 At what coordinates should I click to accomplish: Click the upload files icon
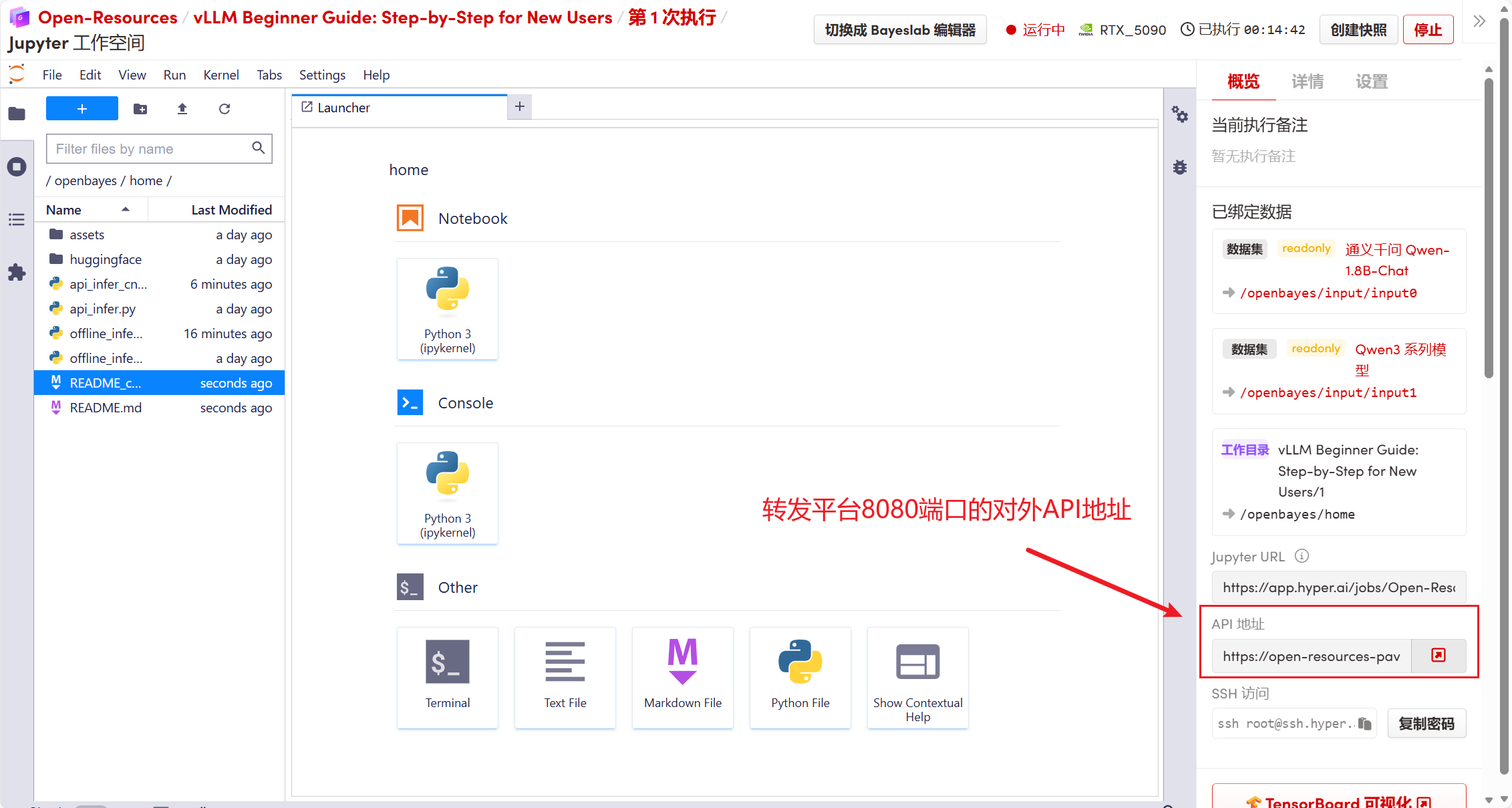(182, 109)
